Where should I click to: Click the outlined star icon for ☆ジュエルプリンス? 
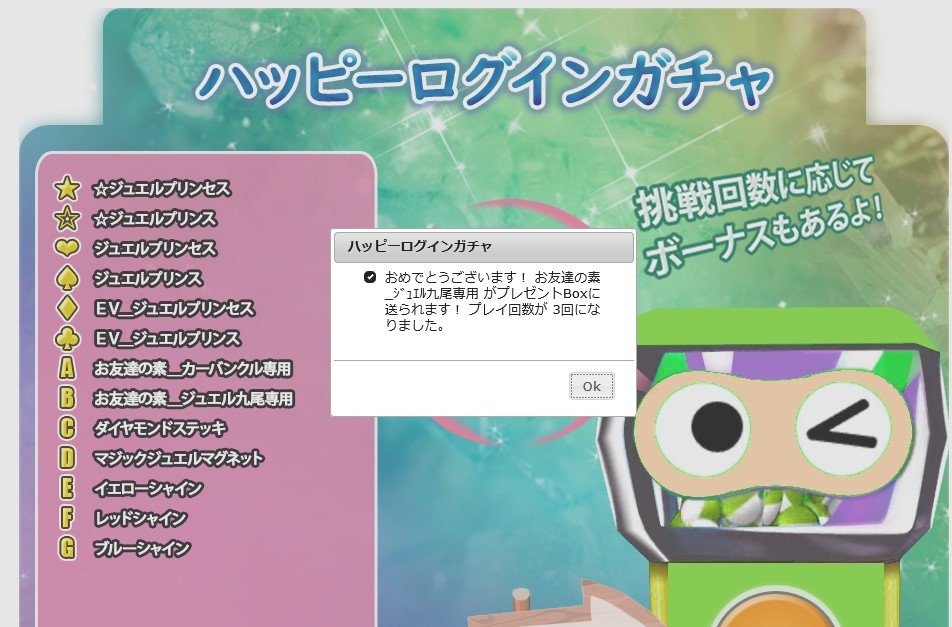(67, 218)
